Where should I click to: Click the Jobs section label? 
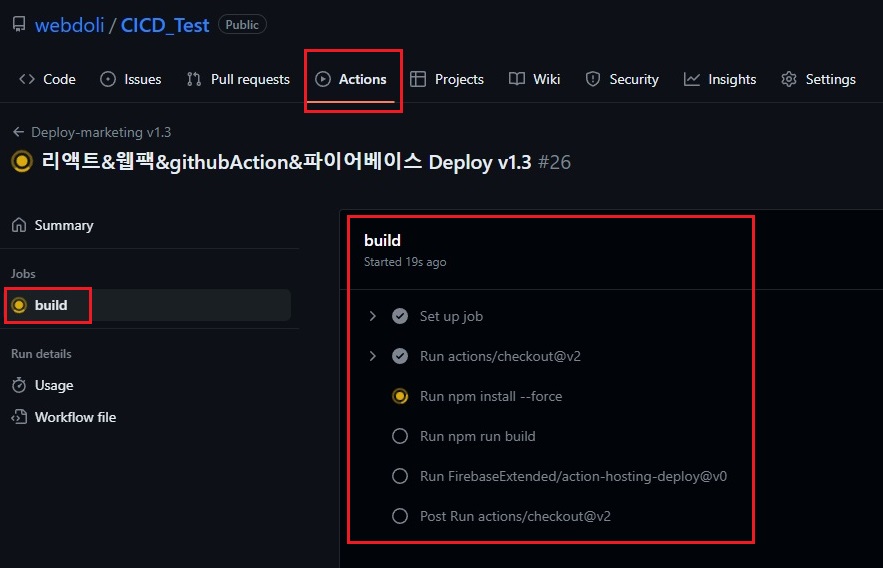[x=23, y=274]
